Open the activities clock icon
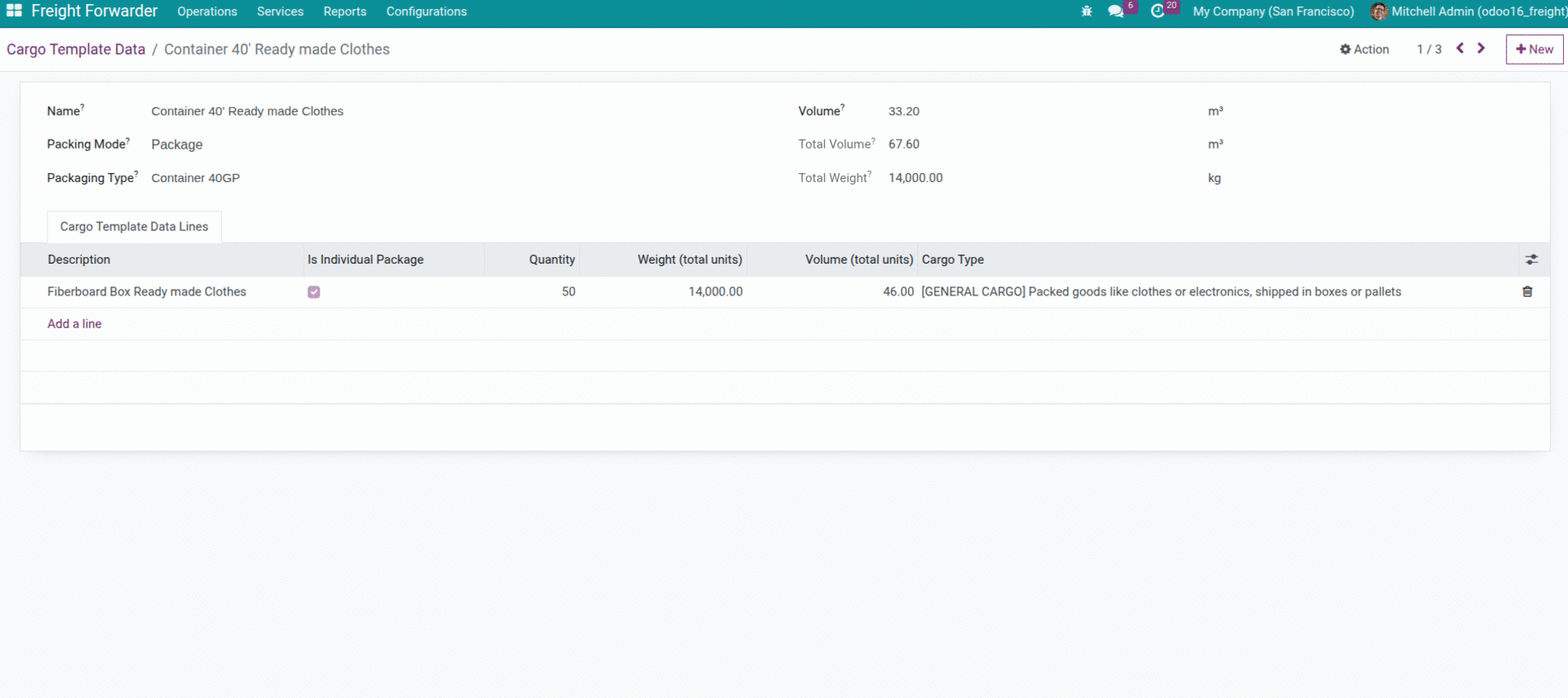The image size is (1568, 698). tap(1157, 11)
